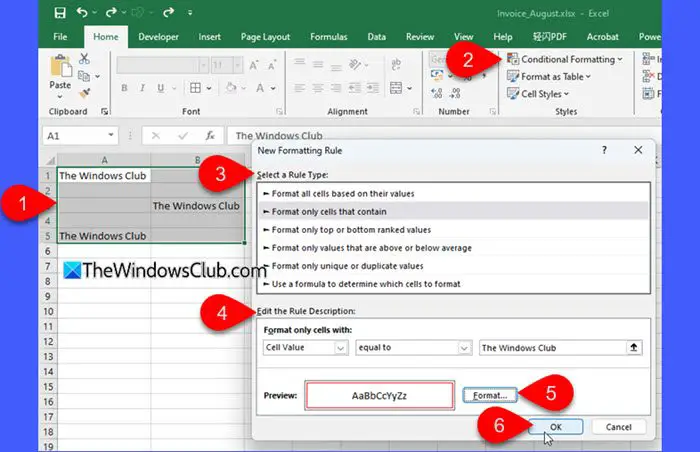Click the value field containing 'The Windows Club'
Viewport: 700px width, 452px height.
click(x=553, y=347)
